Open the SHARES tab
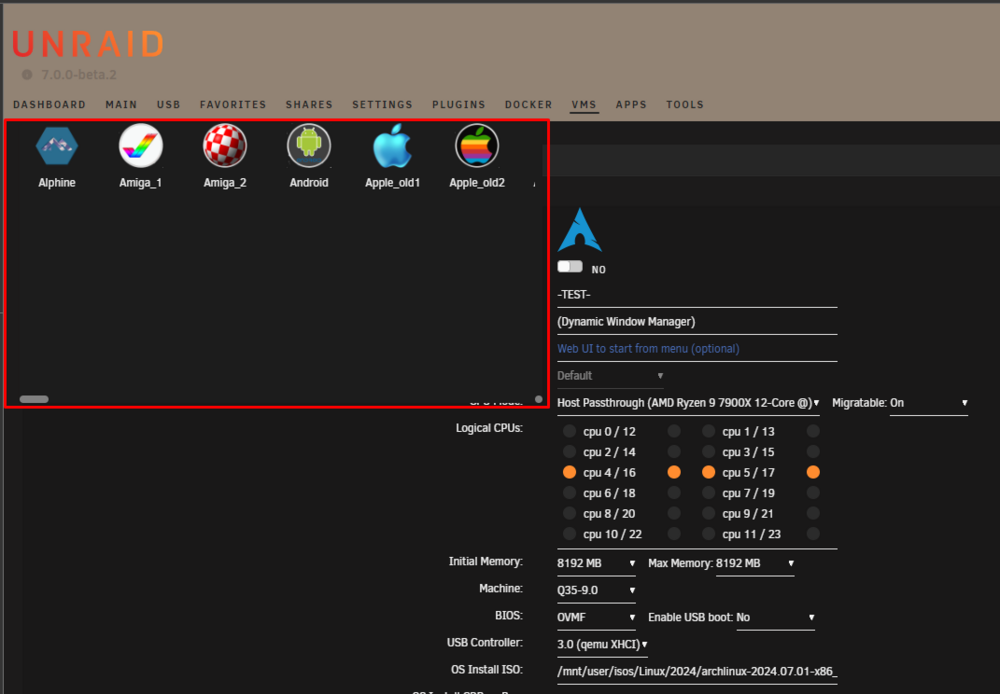1000x694 pixels. point(309,105)
